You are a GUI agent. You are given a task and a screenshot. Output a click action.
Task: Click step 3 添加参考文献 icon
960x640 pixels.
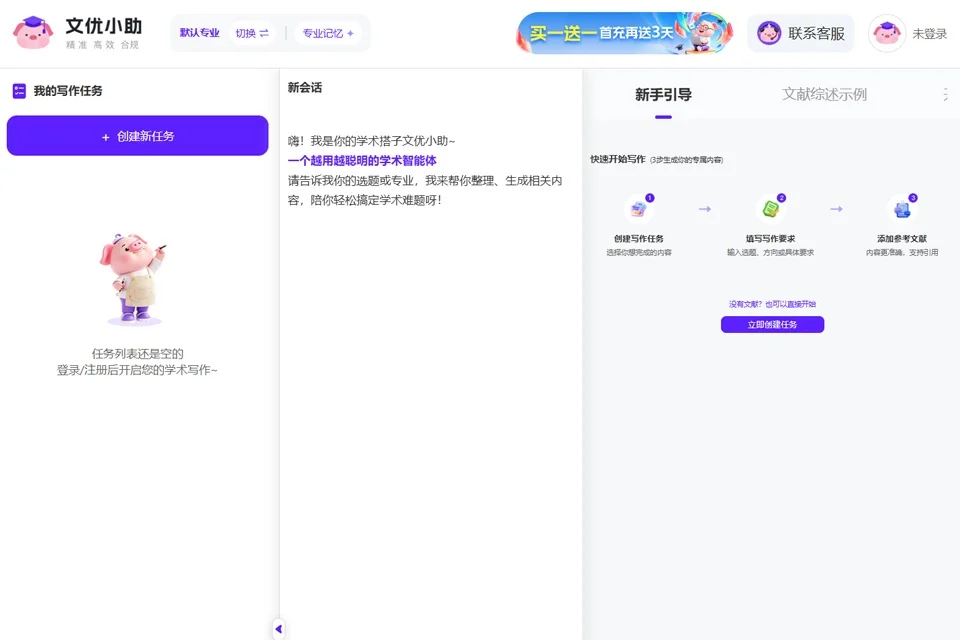(902, 209)
